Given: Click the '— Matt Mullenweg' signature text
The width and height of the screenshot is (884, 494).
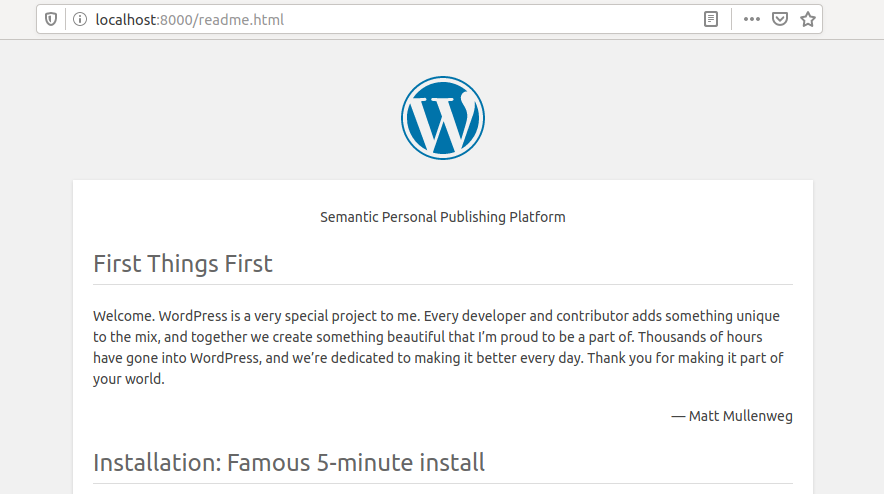Looking at the screenshot, I should pos(732,416).
